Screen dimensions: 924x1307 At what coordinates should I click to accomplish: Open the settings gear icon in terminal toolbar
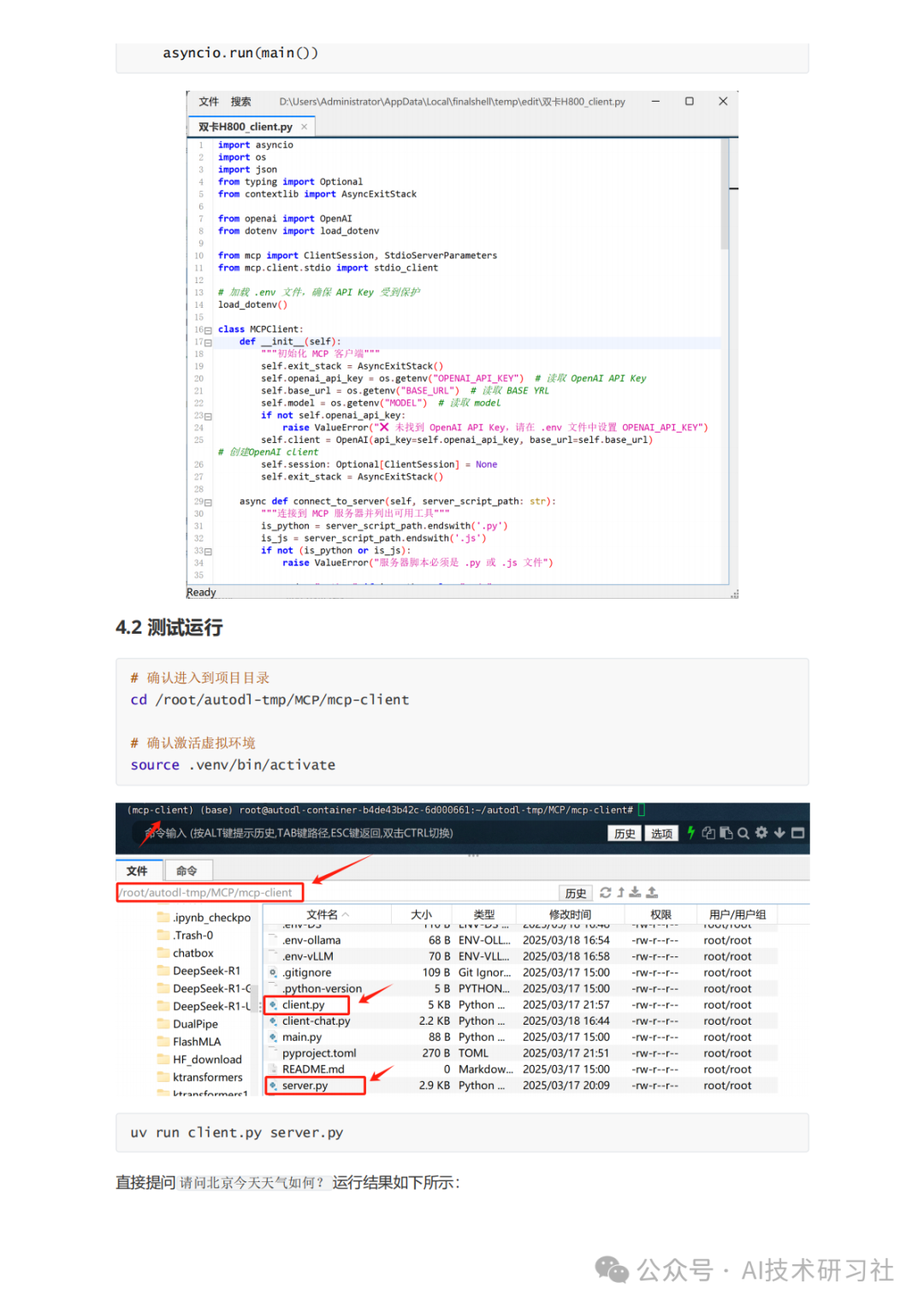(x=761, y=833)
